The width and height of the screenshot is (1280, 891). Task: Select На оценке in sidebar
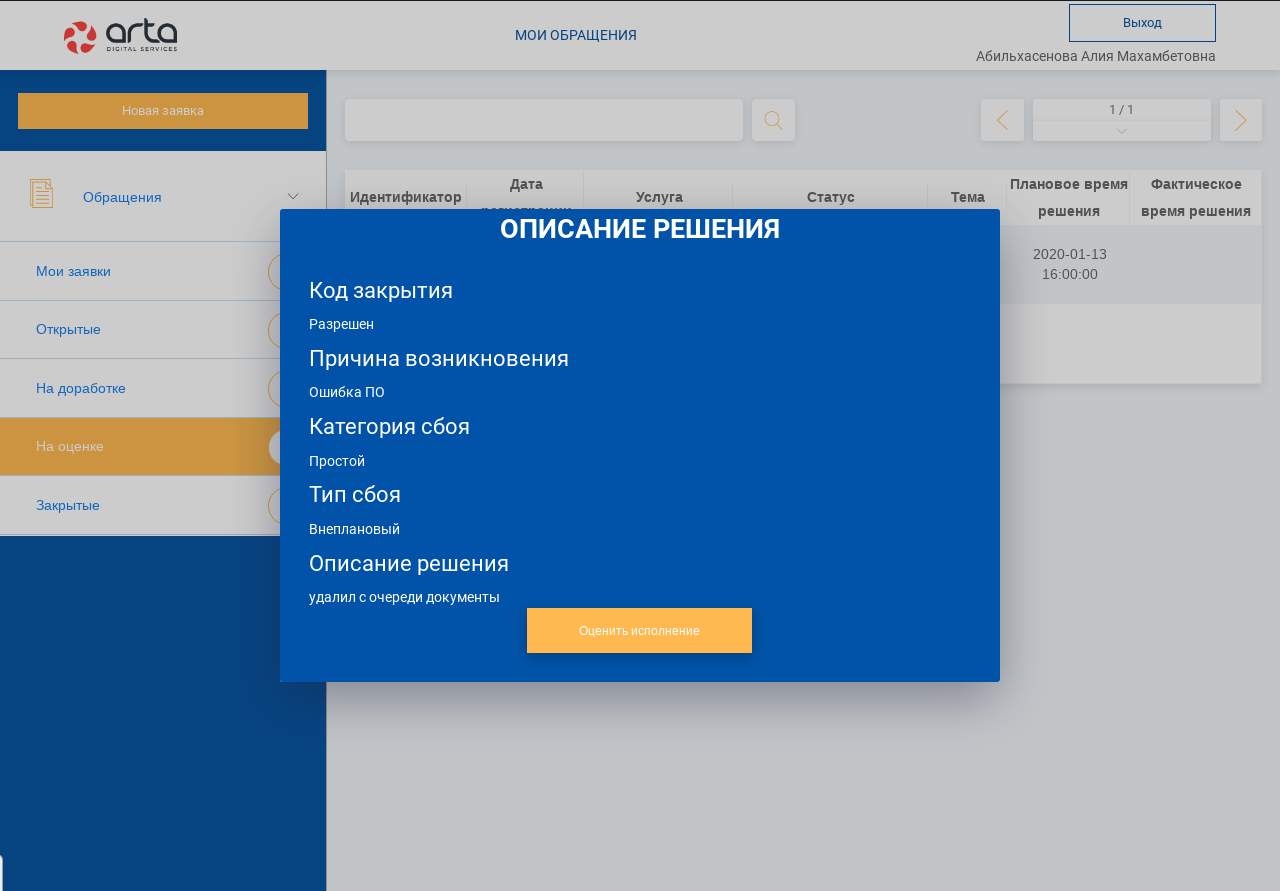163,446
